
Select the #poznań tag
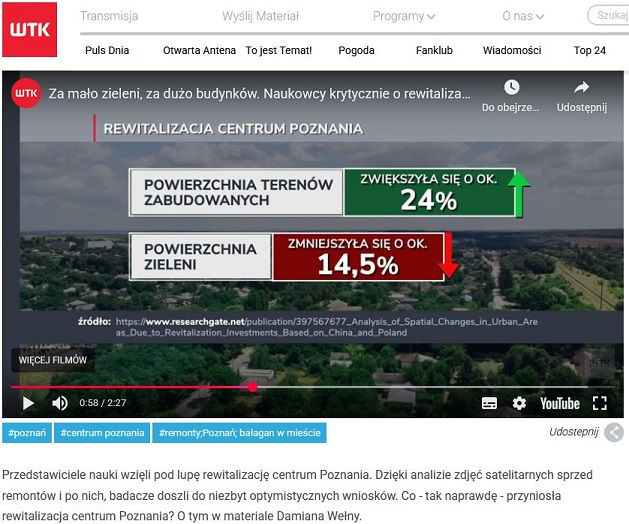tap(27, 433)
